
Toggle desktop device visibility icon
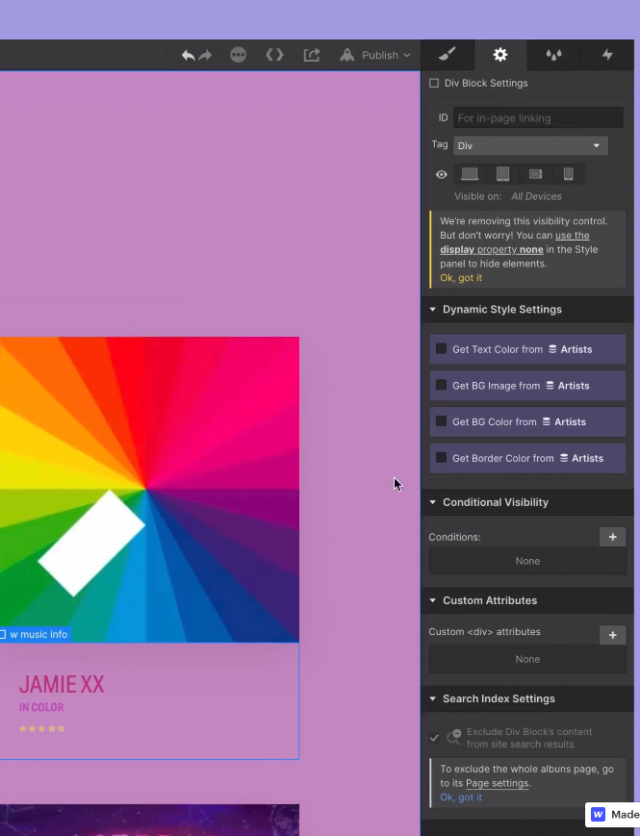(x=470, y=174)
